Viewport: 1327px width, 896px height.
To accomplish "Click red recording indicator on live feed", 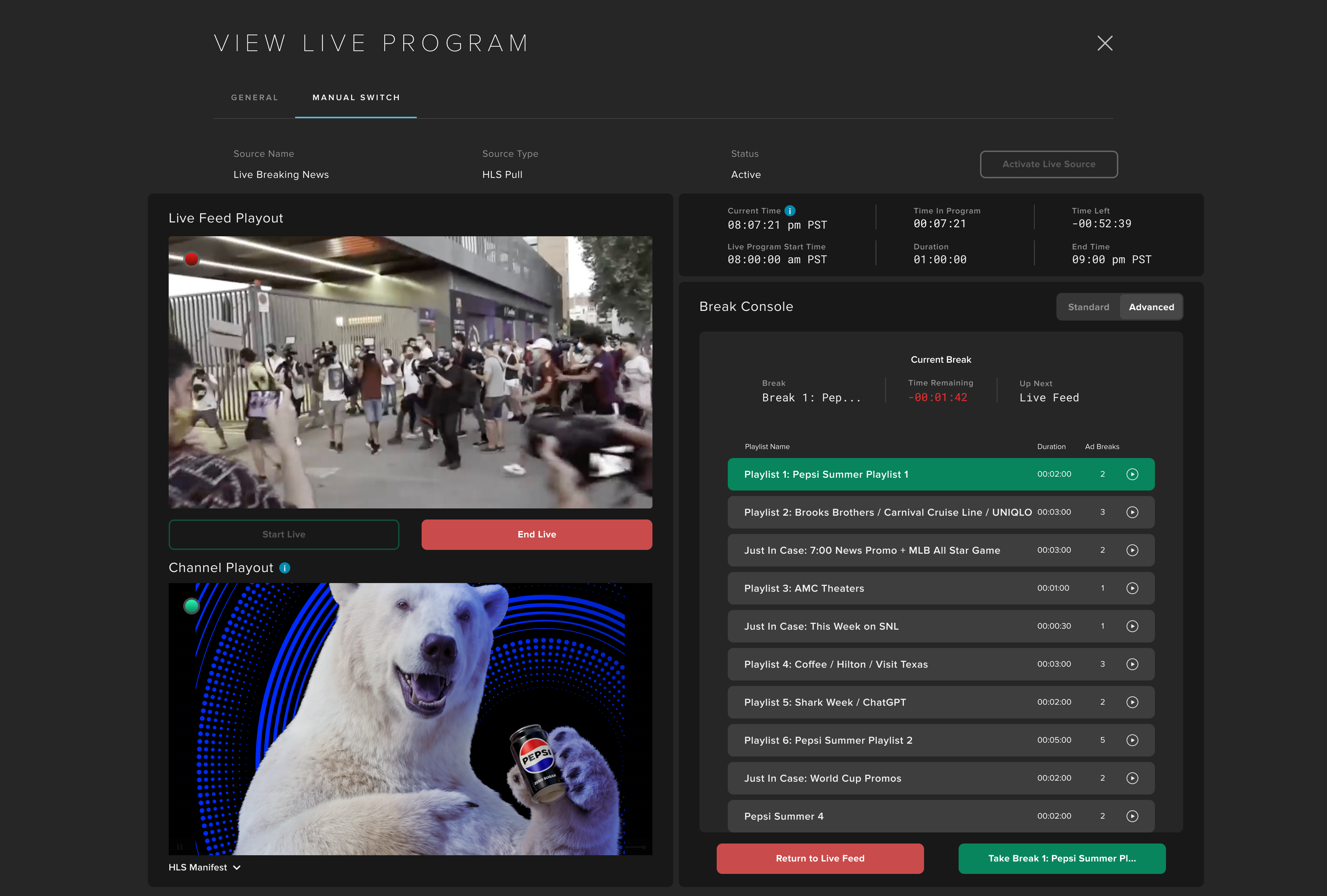I will [x=191, y=259].
